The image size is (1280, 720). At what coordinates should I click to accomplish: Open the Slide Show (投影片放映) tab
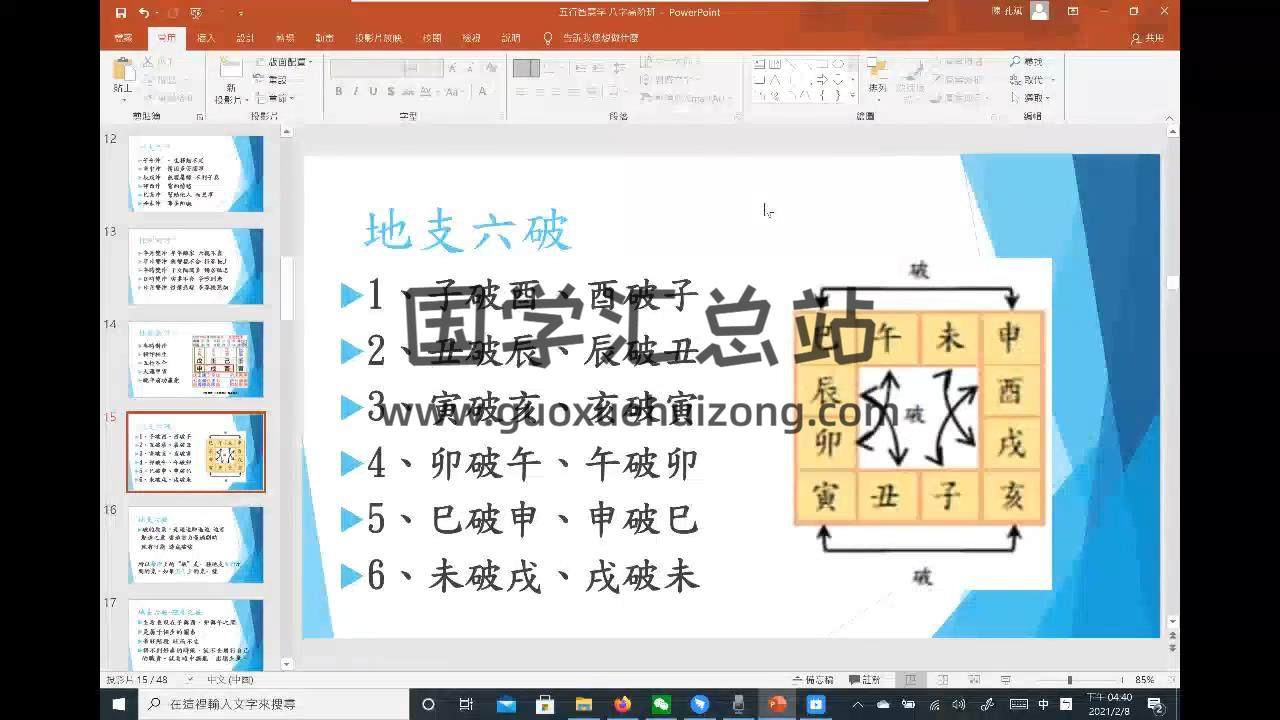(x=378, y=38)
